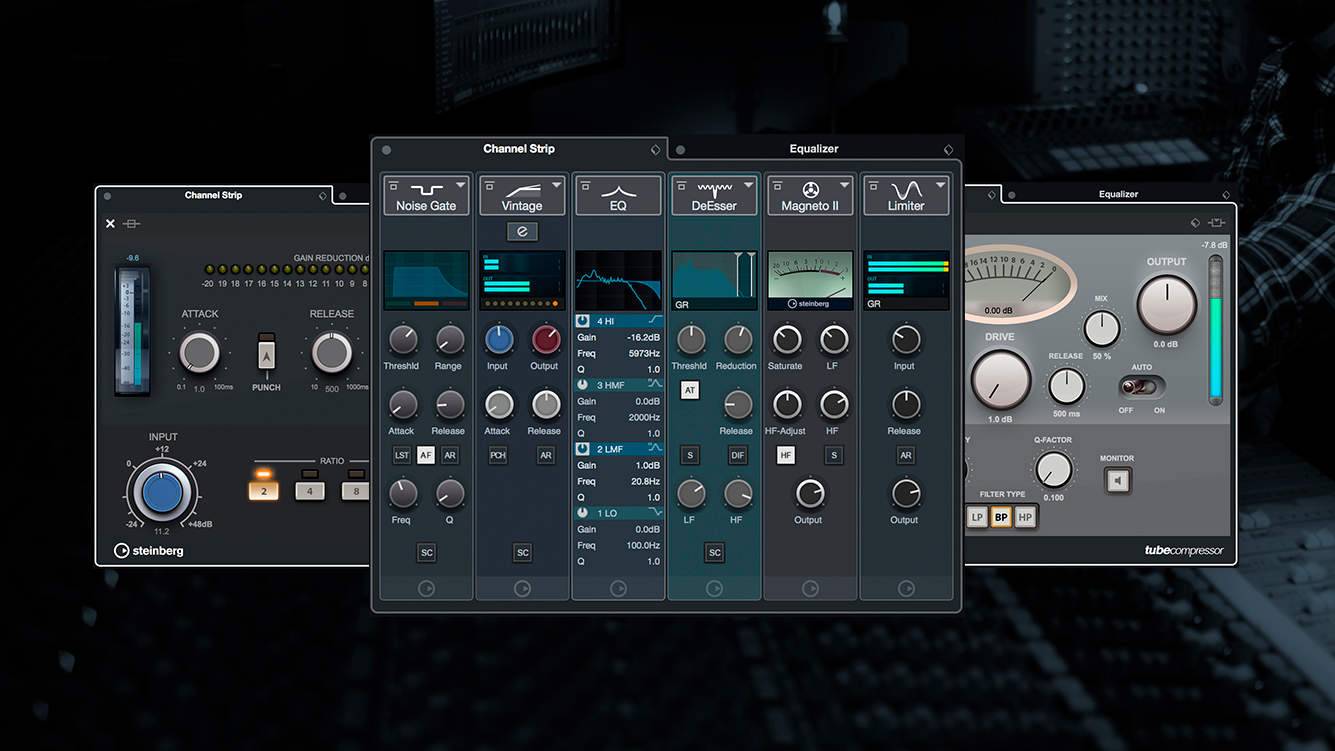Select the left window's Channel Strip tab
The width and height of the screenshot is (1335, 751).
point(213,195)
